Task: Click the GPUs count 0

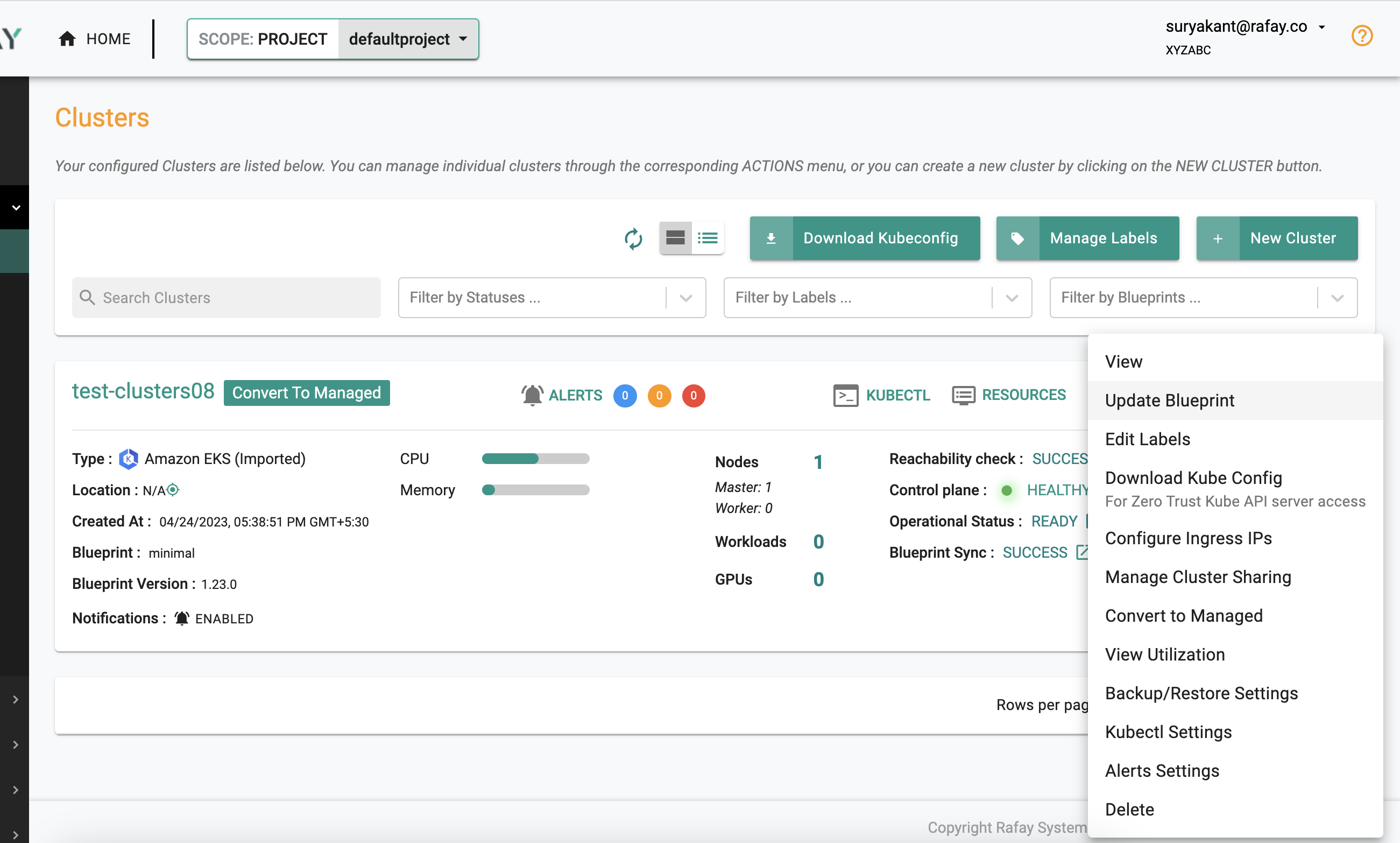Action: coord(818,579)
